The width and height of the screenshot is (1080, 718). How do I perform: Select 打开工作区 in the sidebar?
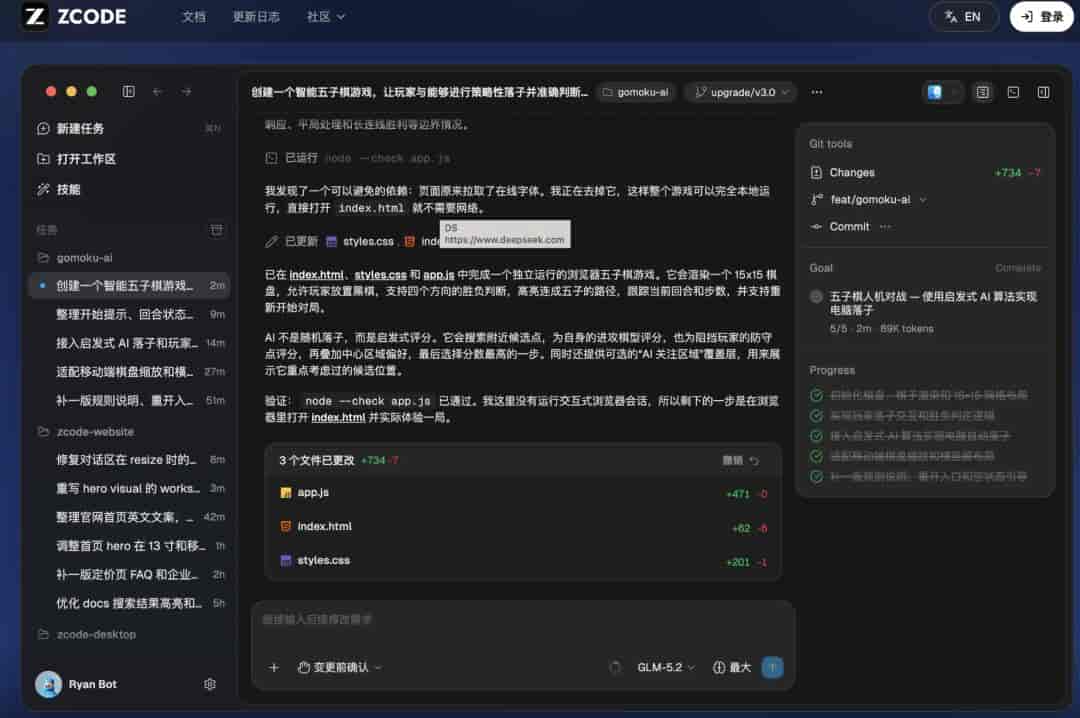coord(130,159)
